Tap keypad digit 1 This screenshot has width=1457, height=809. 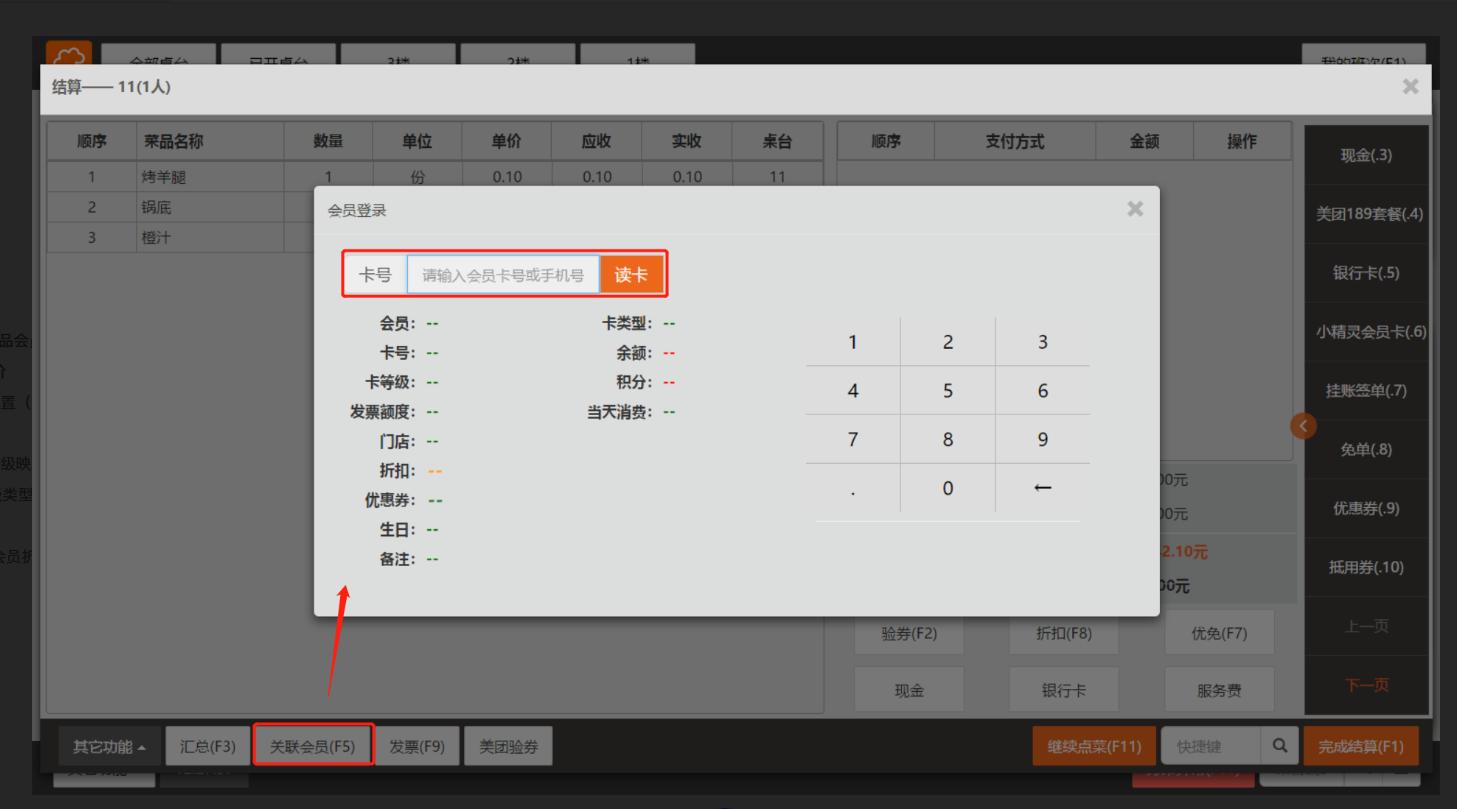(x=852, y=342)
